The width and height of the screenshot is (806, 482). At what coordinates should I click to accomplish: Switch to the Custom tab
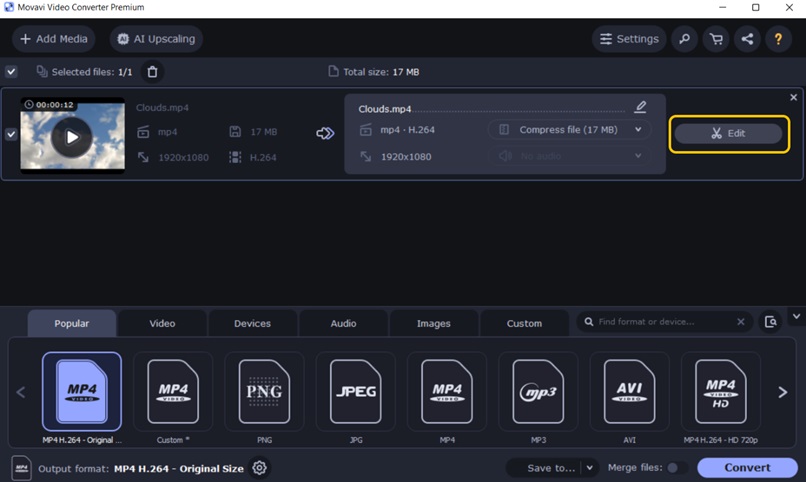[x=524, y=323]
